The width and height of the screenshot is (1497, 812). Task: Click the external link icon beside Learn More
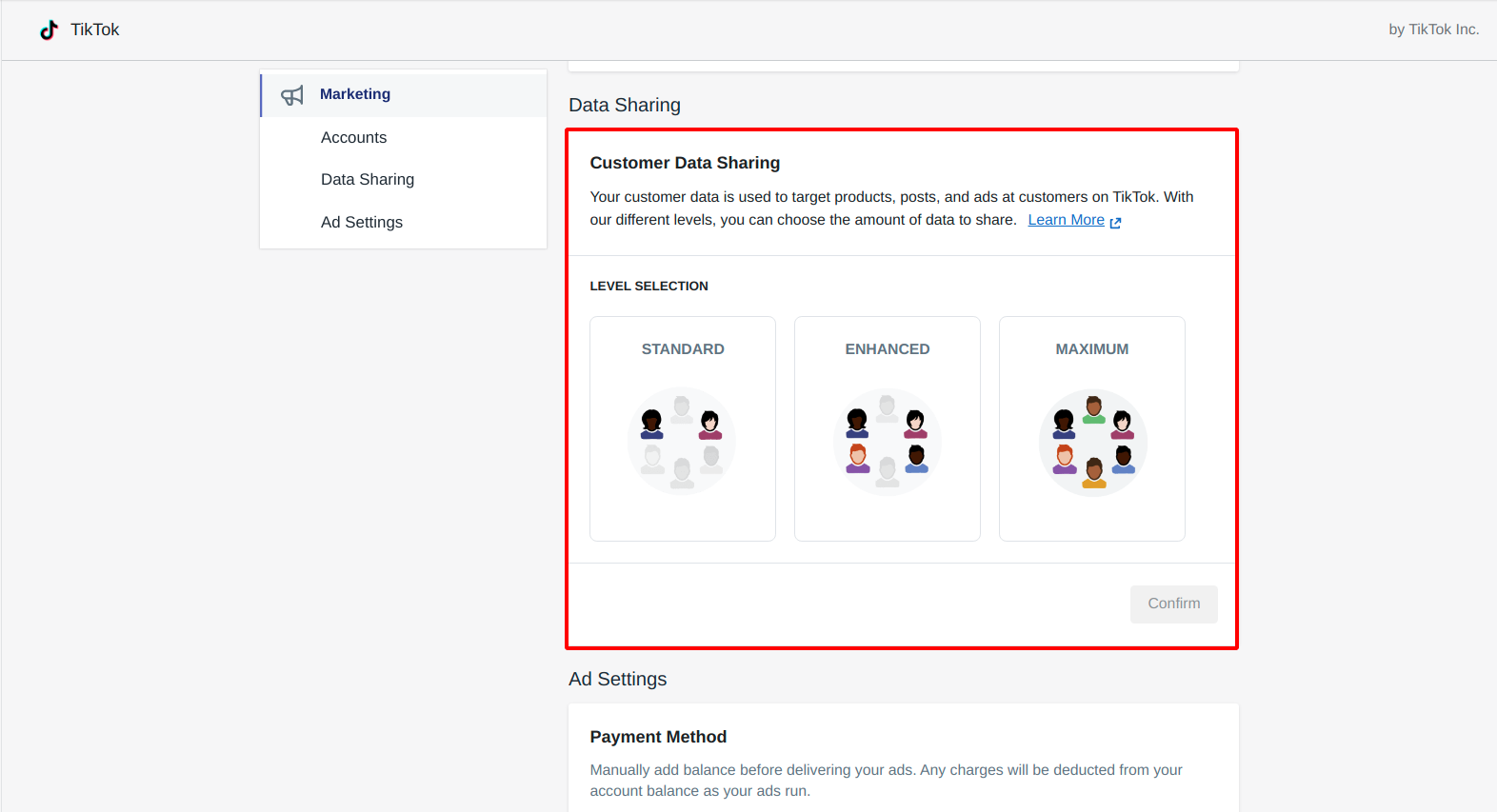(1115, 222)
